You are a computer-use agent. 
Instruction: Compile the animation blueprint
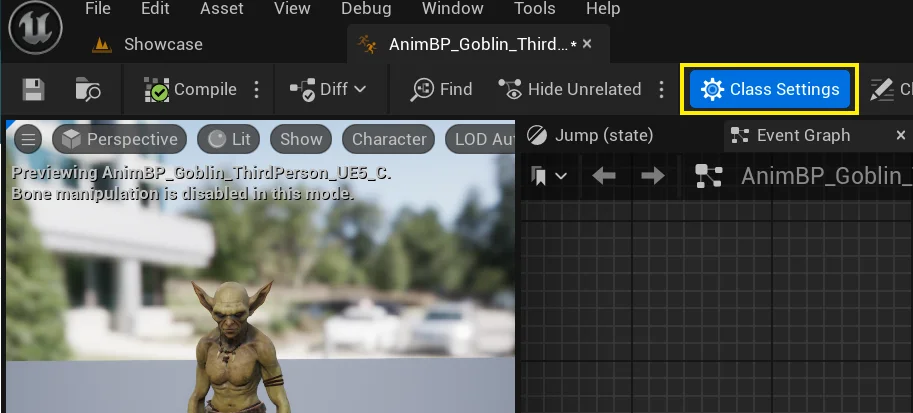point(190,89)
